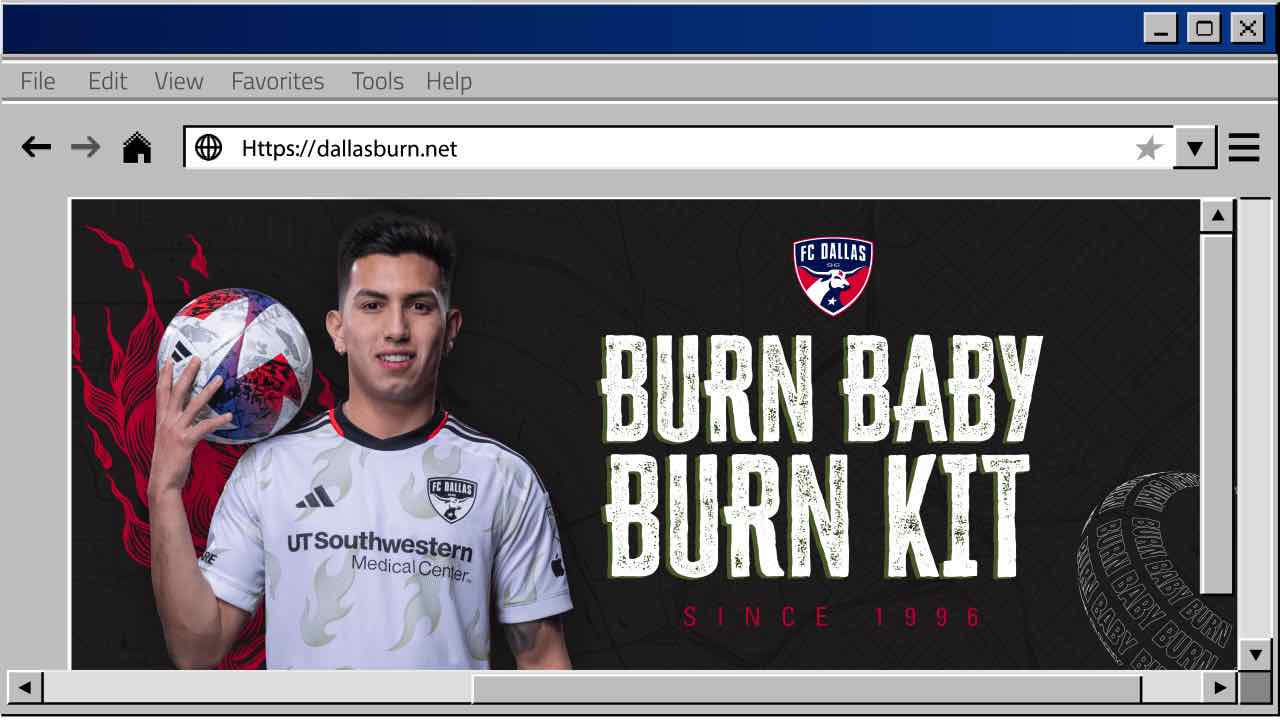Viewport: 1280px width, 720px height.
Task: Click the horizontal scrollbar left arrow
Action: point(24,687)
